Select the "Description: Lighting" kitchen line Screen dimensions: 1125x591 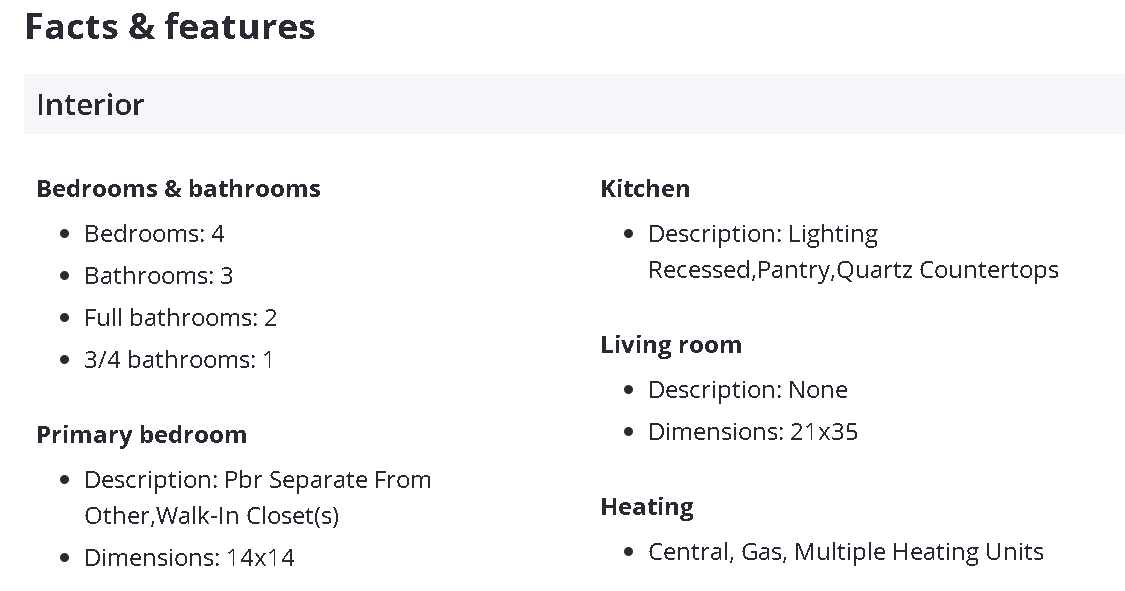point(763,234)
